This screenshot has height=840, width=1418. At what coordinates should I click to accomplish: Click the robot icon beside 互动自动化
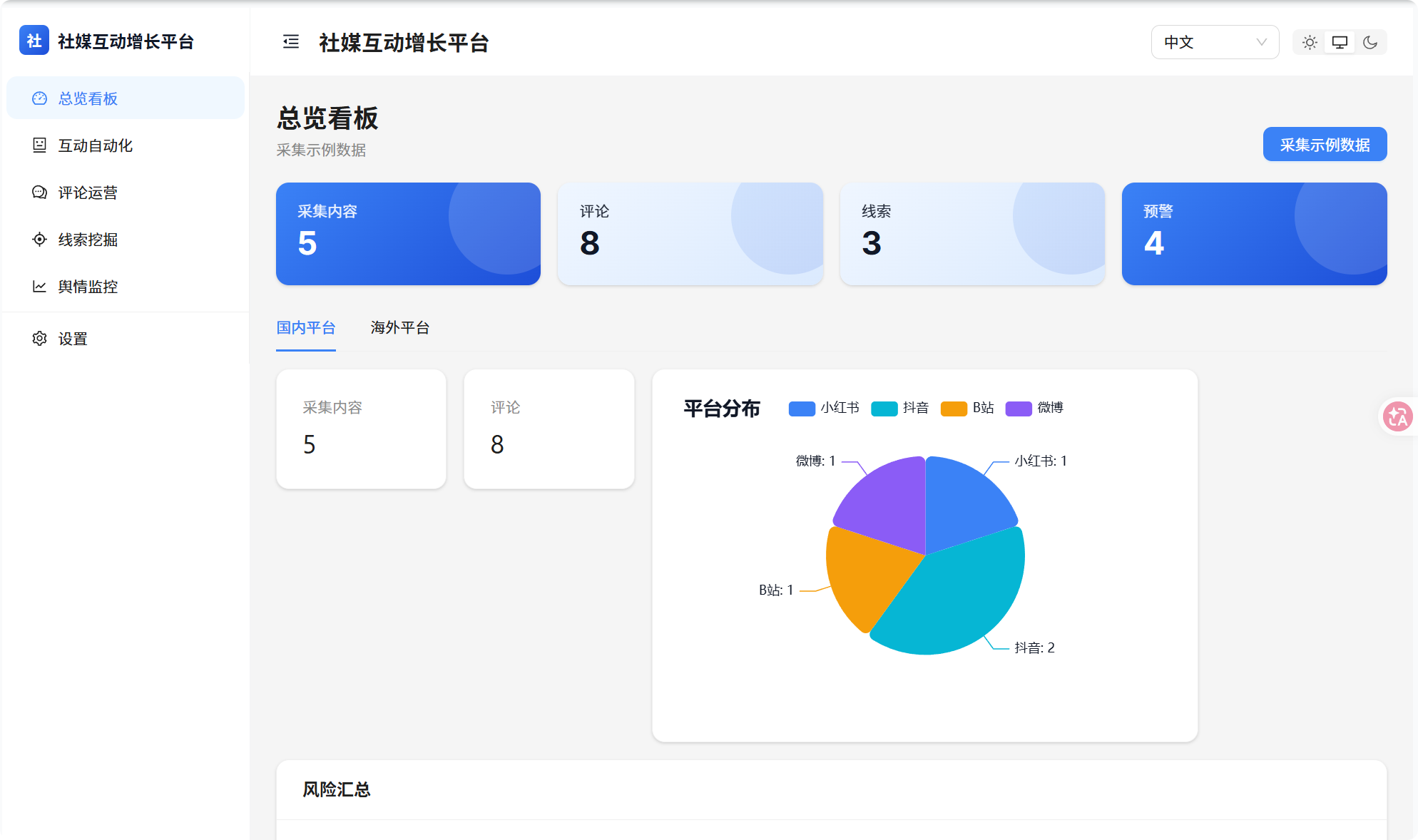coord(40,145)
